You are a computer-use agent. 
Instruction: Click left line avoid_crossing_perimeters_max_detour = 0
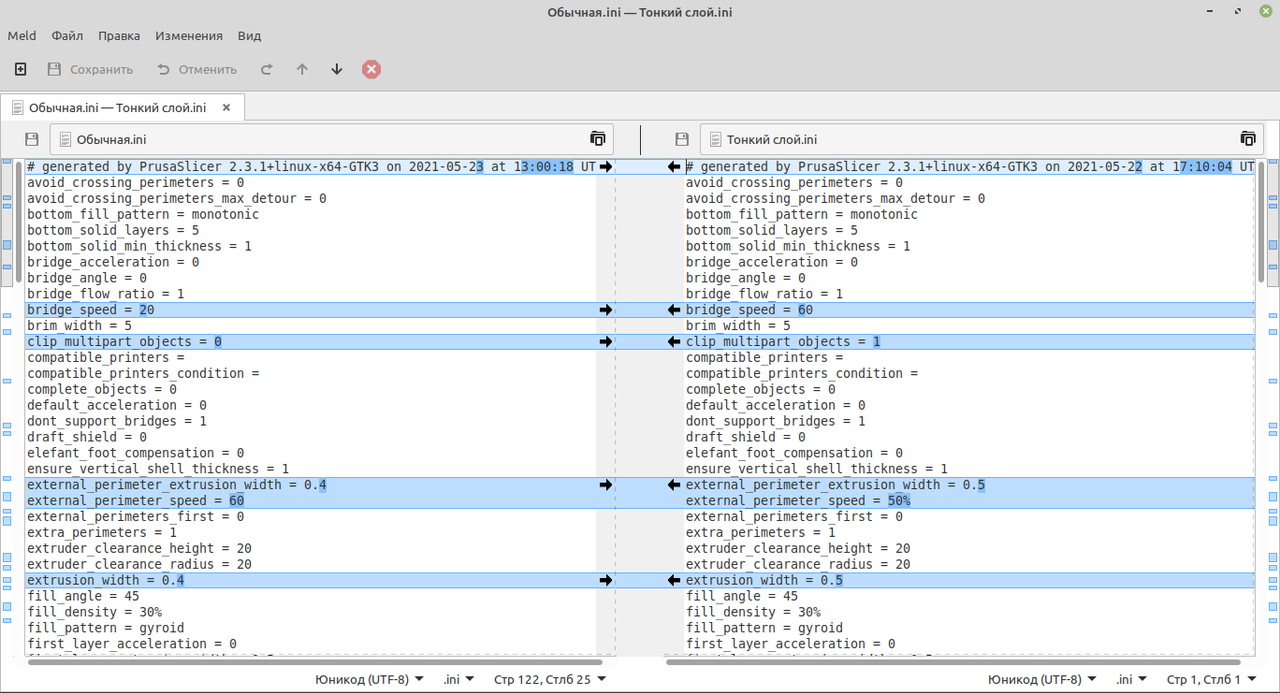176,199
